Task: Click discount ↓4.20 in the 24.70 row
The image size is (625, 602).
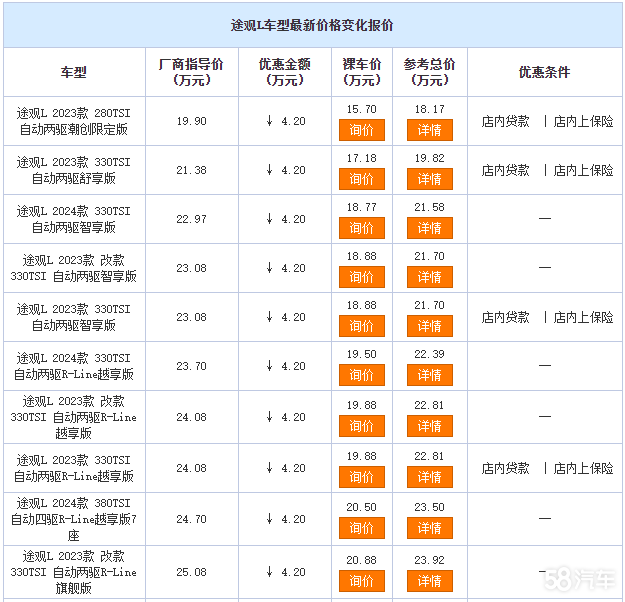Action: pyautogui.click(x=286, y=519)
